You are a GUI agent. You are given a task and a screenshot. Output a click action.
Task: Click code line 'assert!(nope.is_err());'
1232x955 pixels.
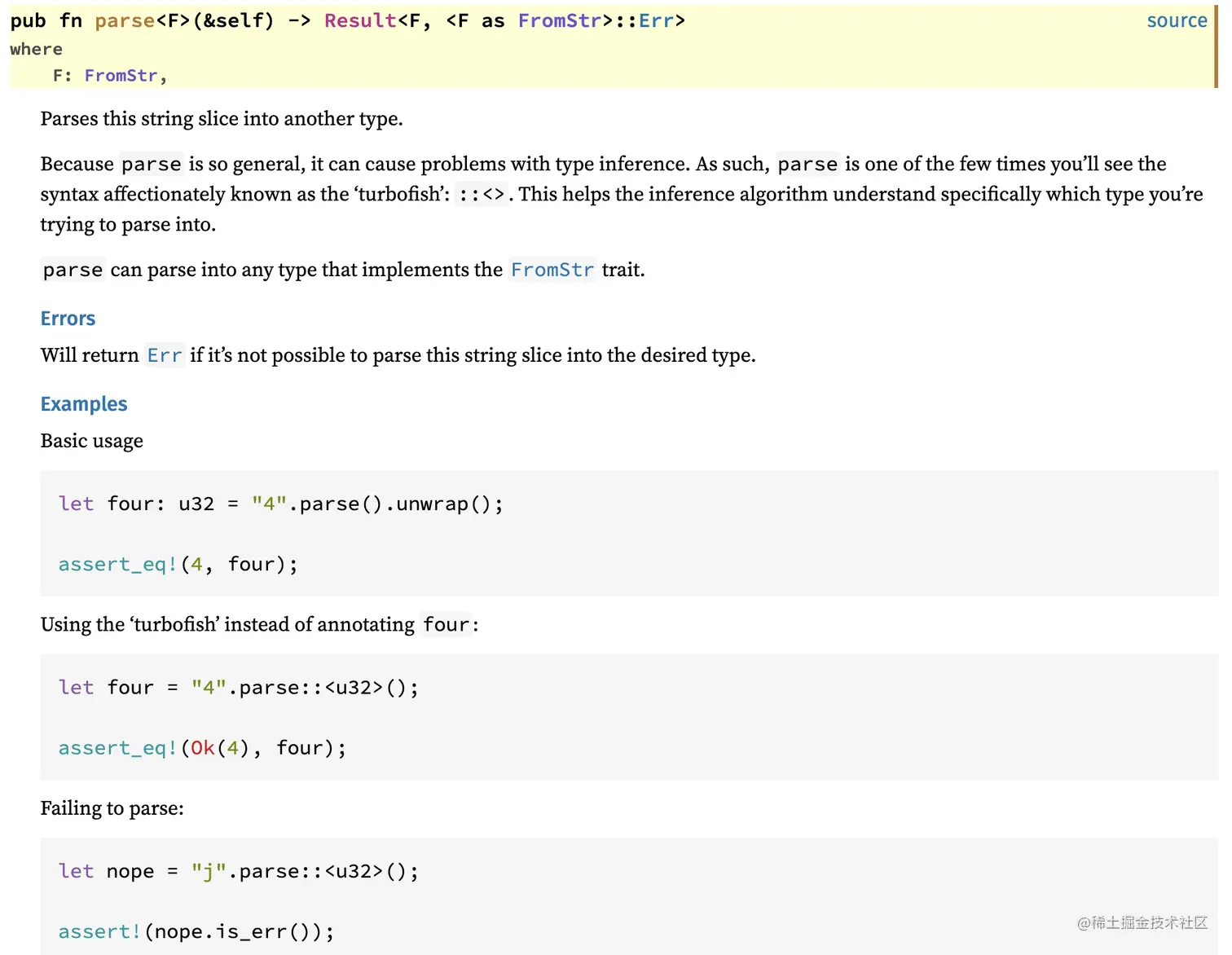click(196, 931)
